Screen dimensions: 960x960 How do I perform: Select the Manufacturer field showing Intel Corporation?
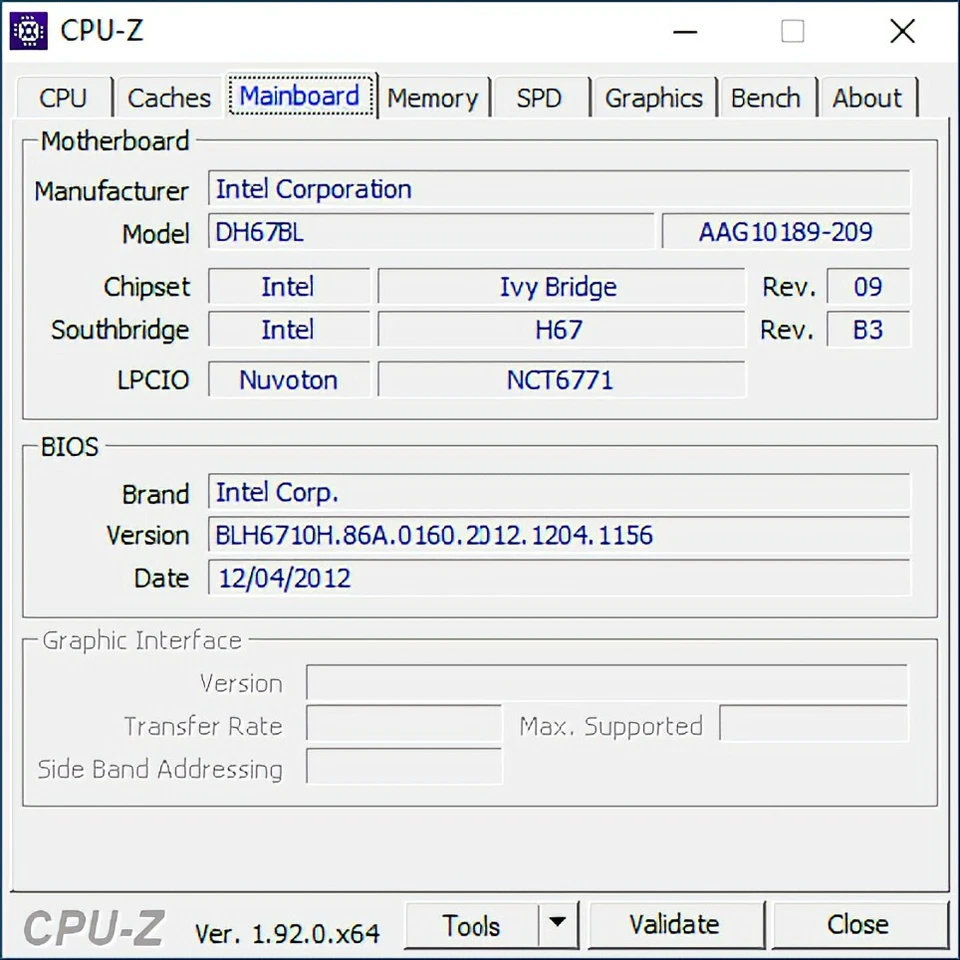pyautogui.click(x=559, y=189)
